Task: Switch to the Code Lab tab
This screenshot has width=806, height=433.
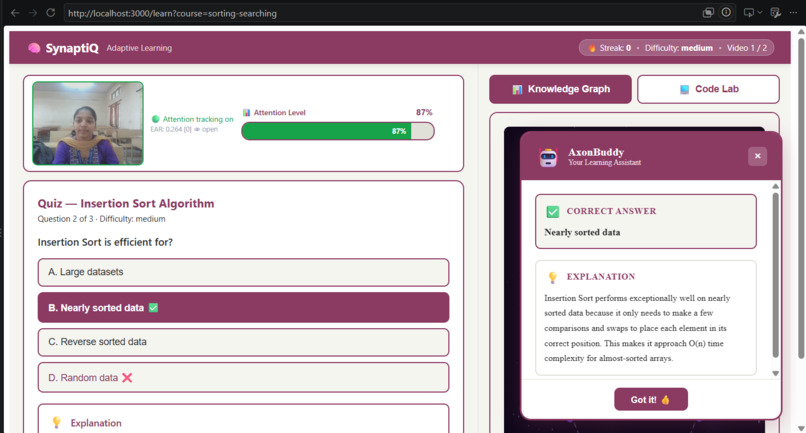Action: pos(708,89)
